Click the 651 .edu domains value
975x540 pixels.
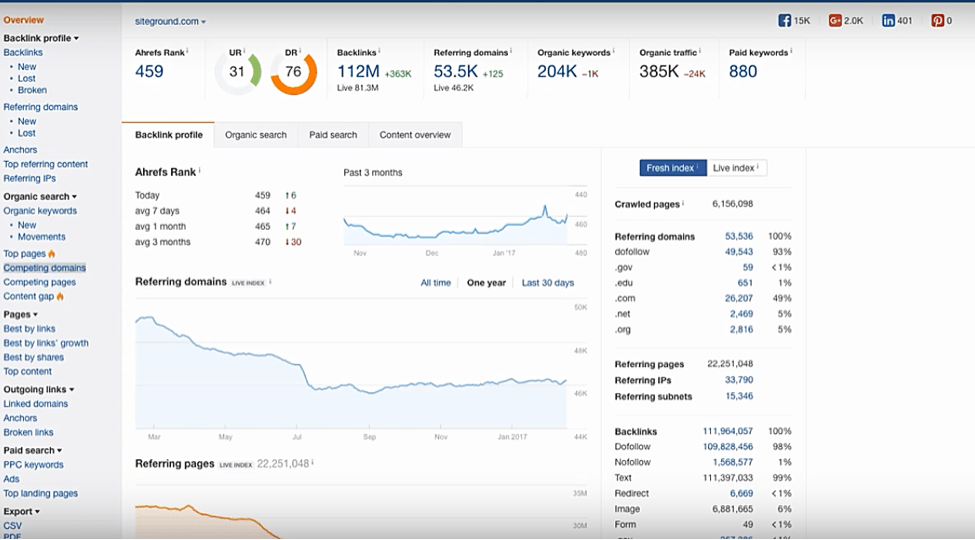pos(745,283)
